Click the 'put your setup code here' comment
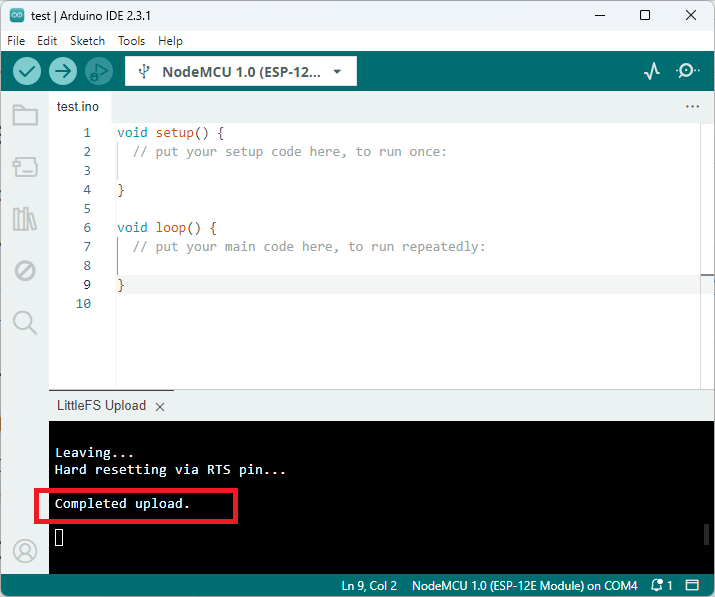The height and width of the screenshot is (597, 715). coord(290,152)
